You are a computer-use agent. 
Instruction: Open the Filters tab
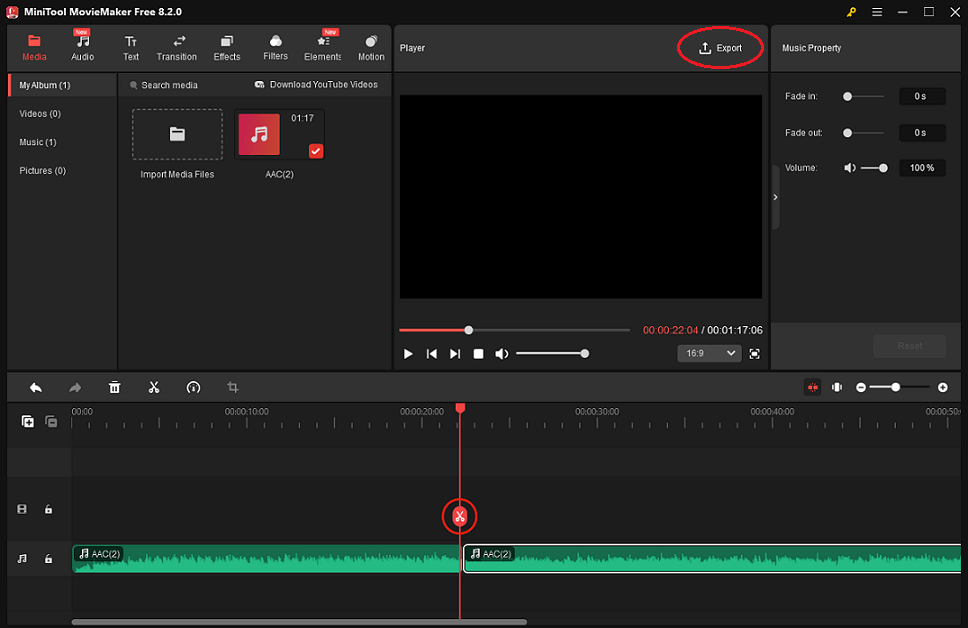(x=275, y=48)
